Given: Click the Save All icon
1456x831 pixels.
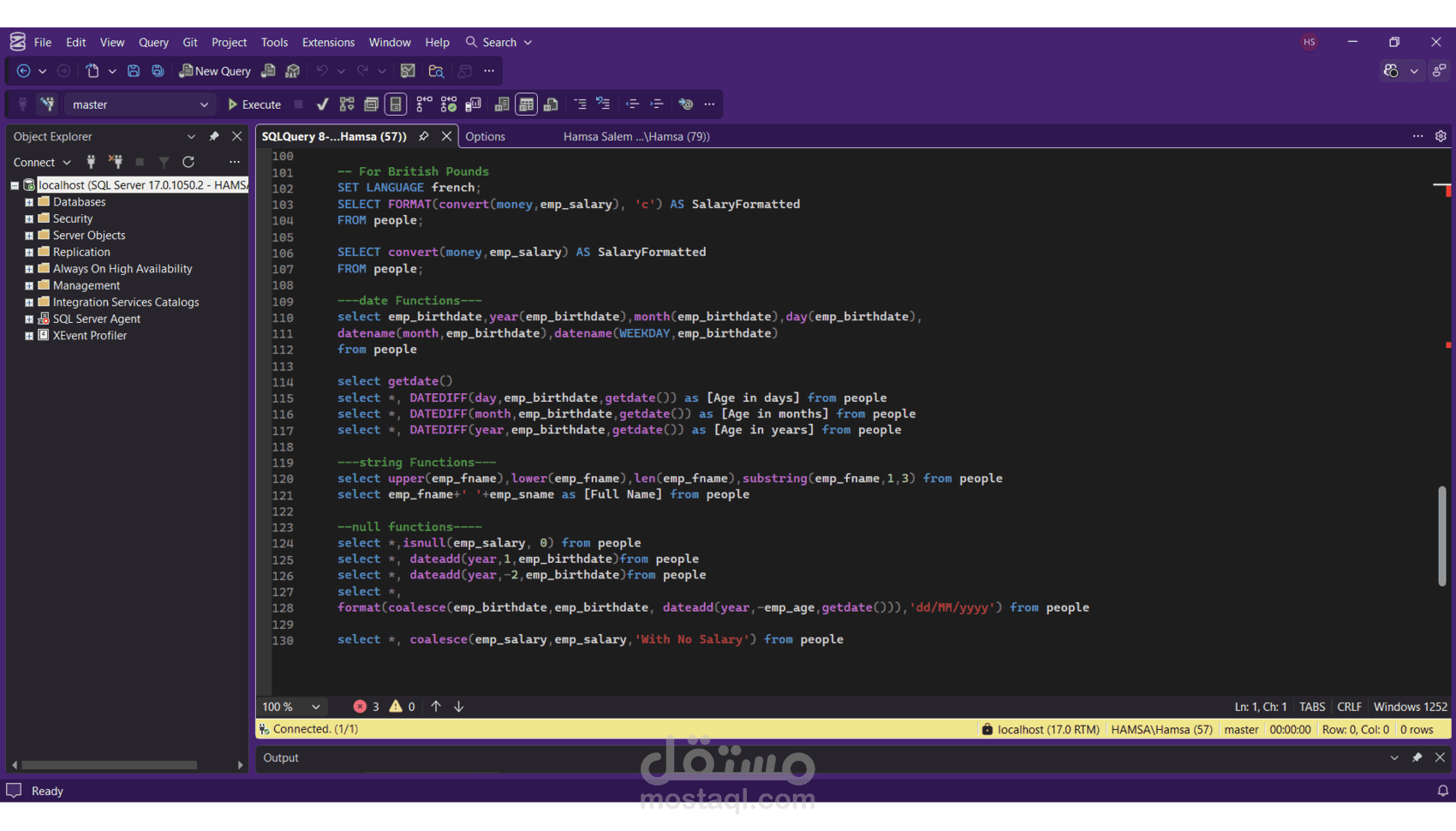Looking at the screenshot, I should coord(158,71).
